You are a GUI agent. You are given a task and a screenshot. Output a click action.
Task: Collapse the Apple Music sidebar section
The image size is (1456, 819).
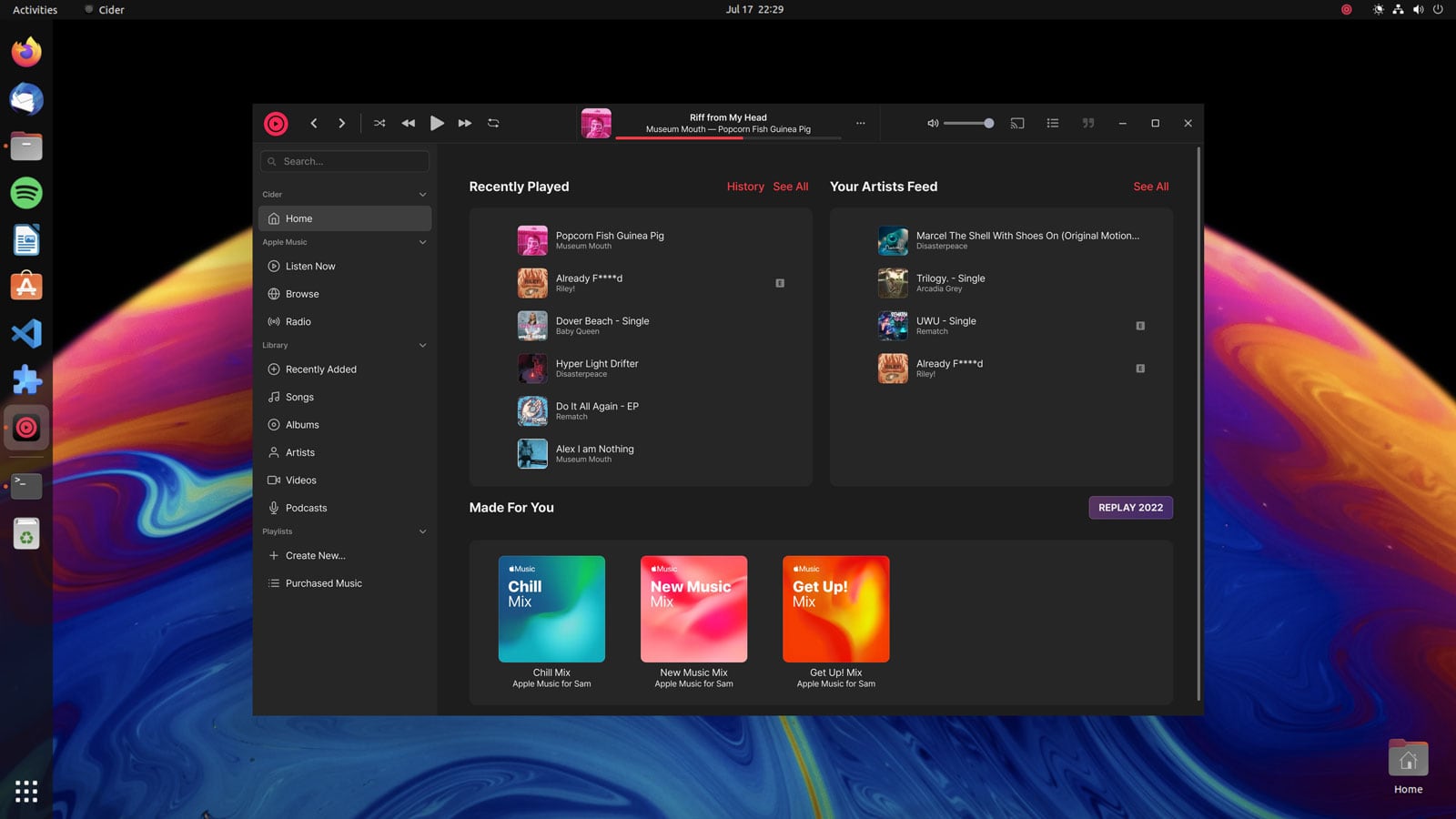[x=422, y=242]
